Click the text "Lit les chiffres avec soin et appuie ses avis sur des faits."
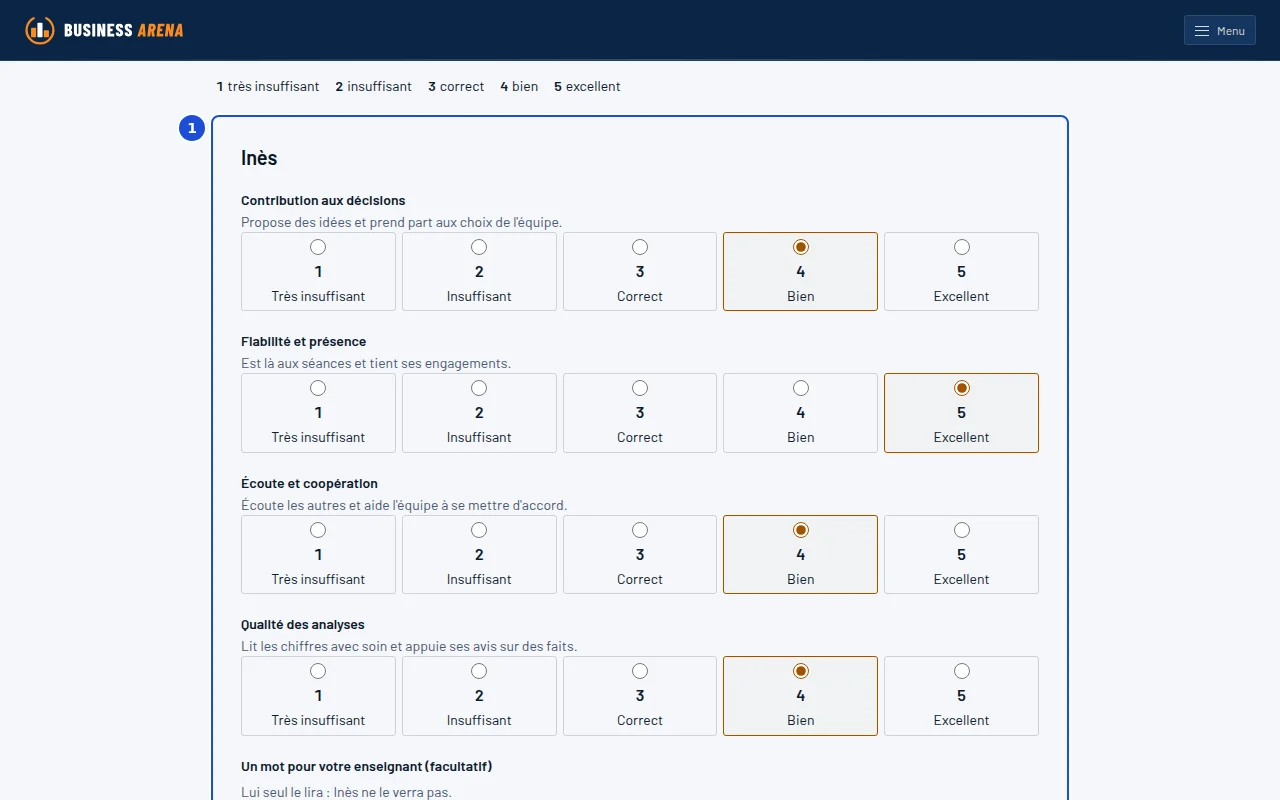 (409, 646)
